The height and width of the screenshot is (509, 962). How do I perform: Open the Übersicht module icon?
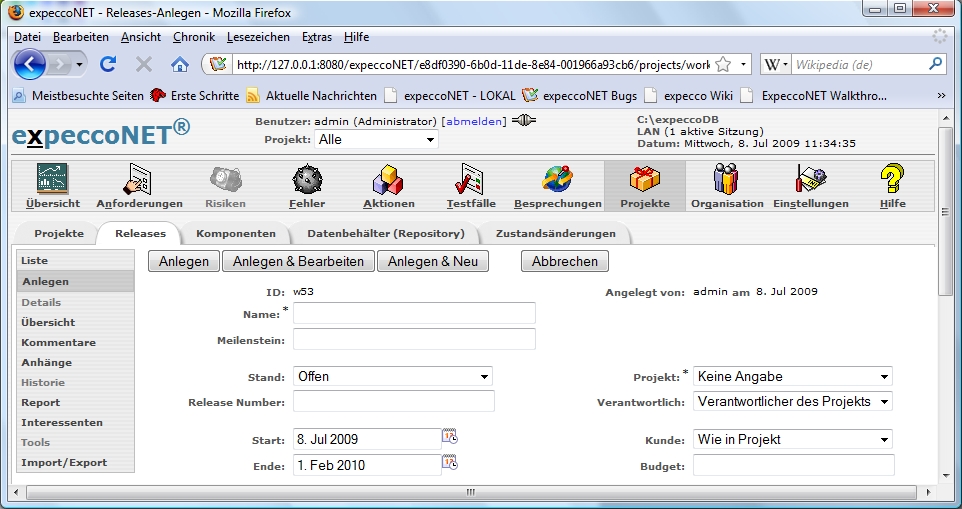(x=53, y=181)
